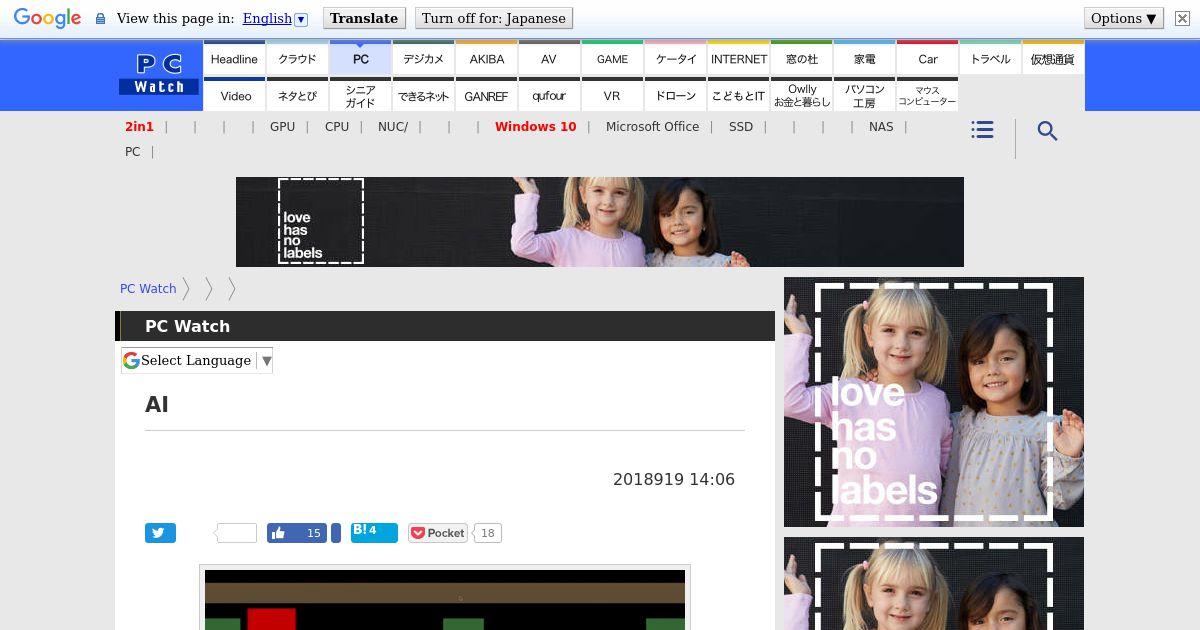Click the CPU topic link
1200x630 pixels.
pyautogui.click(x=337, y=127)
